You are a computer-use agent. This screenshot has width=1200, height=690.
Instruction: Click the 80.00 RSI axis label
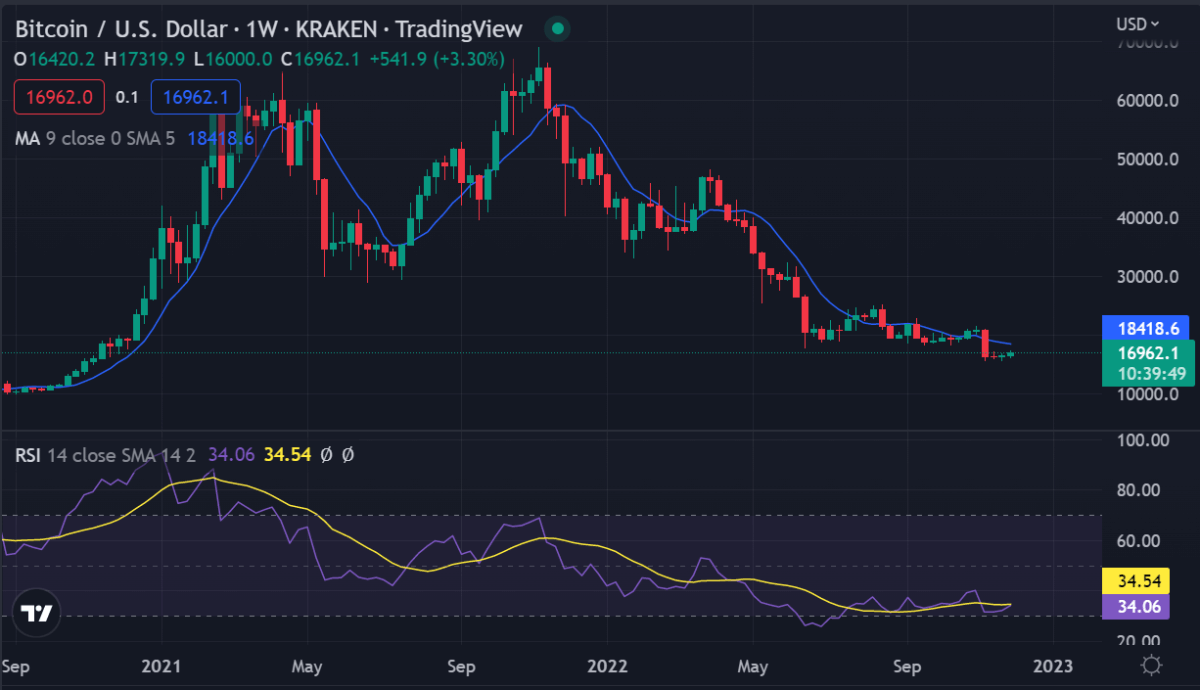[x=1139, y=490]
